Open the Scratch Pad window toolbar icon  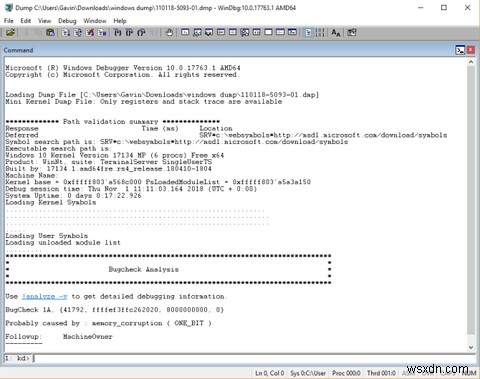pos(268,32)
